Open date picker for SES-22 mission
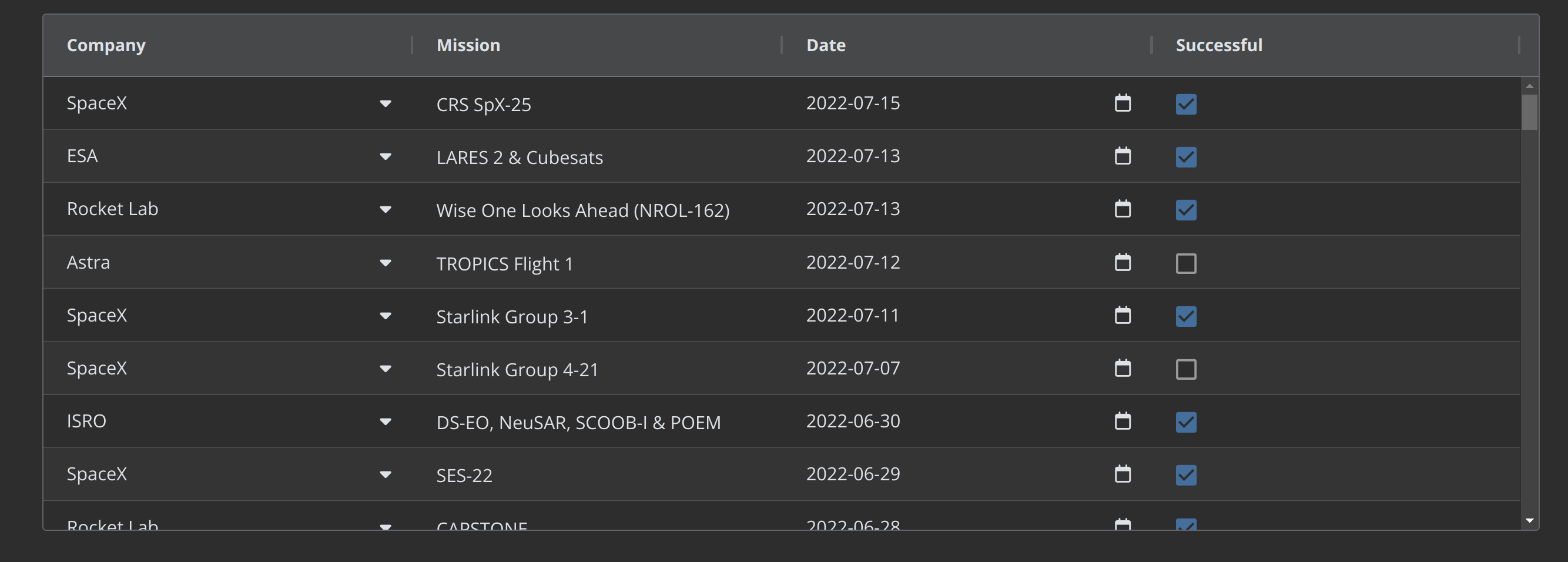The height and width of the screenshot is (562, 1568). click(1123, 474)
